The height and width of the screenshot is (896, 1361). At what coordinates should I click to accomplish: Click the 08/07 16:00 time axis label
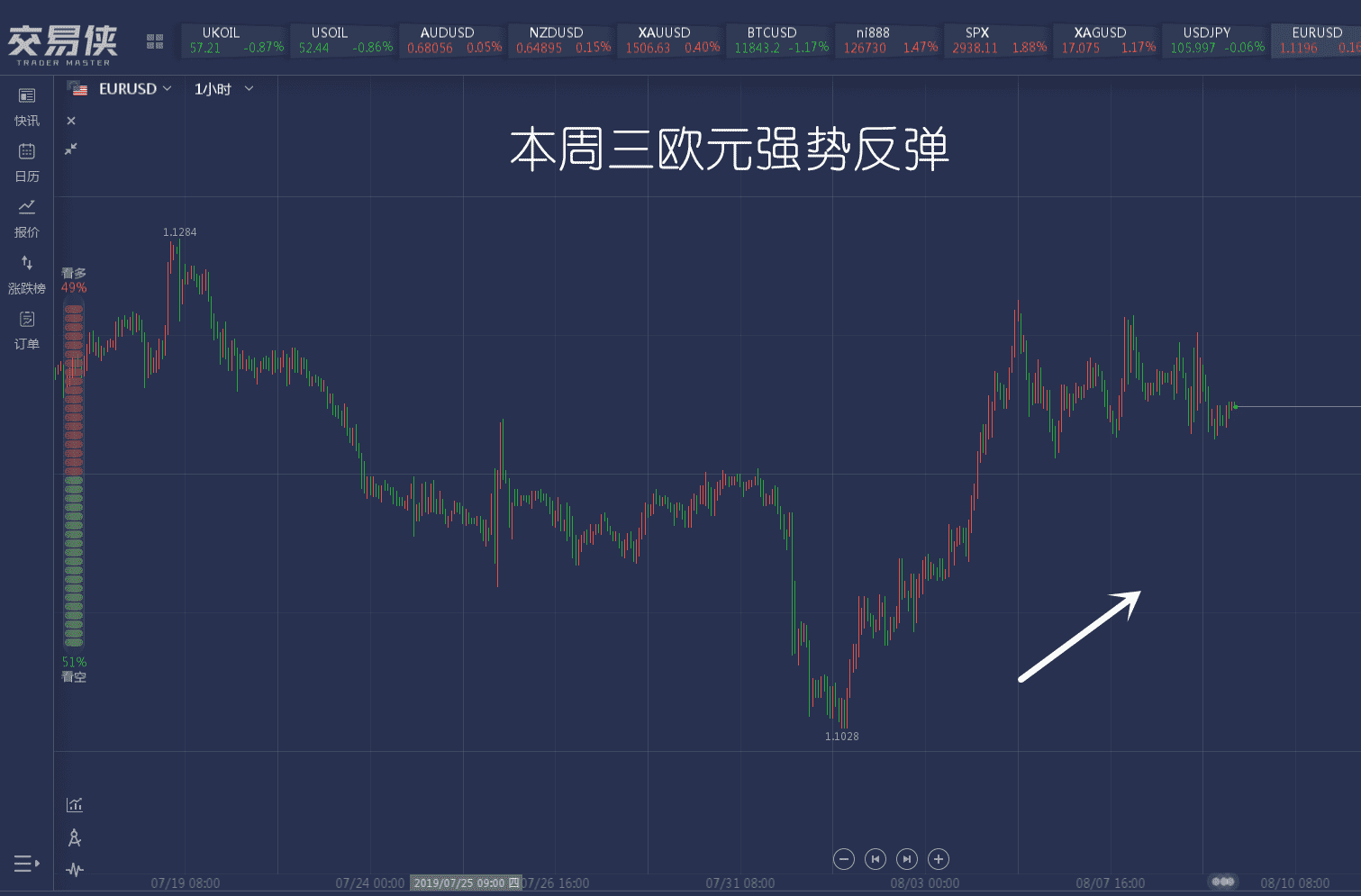tap(1111, 883)
